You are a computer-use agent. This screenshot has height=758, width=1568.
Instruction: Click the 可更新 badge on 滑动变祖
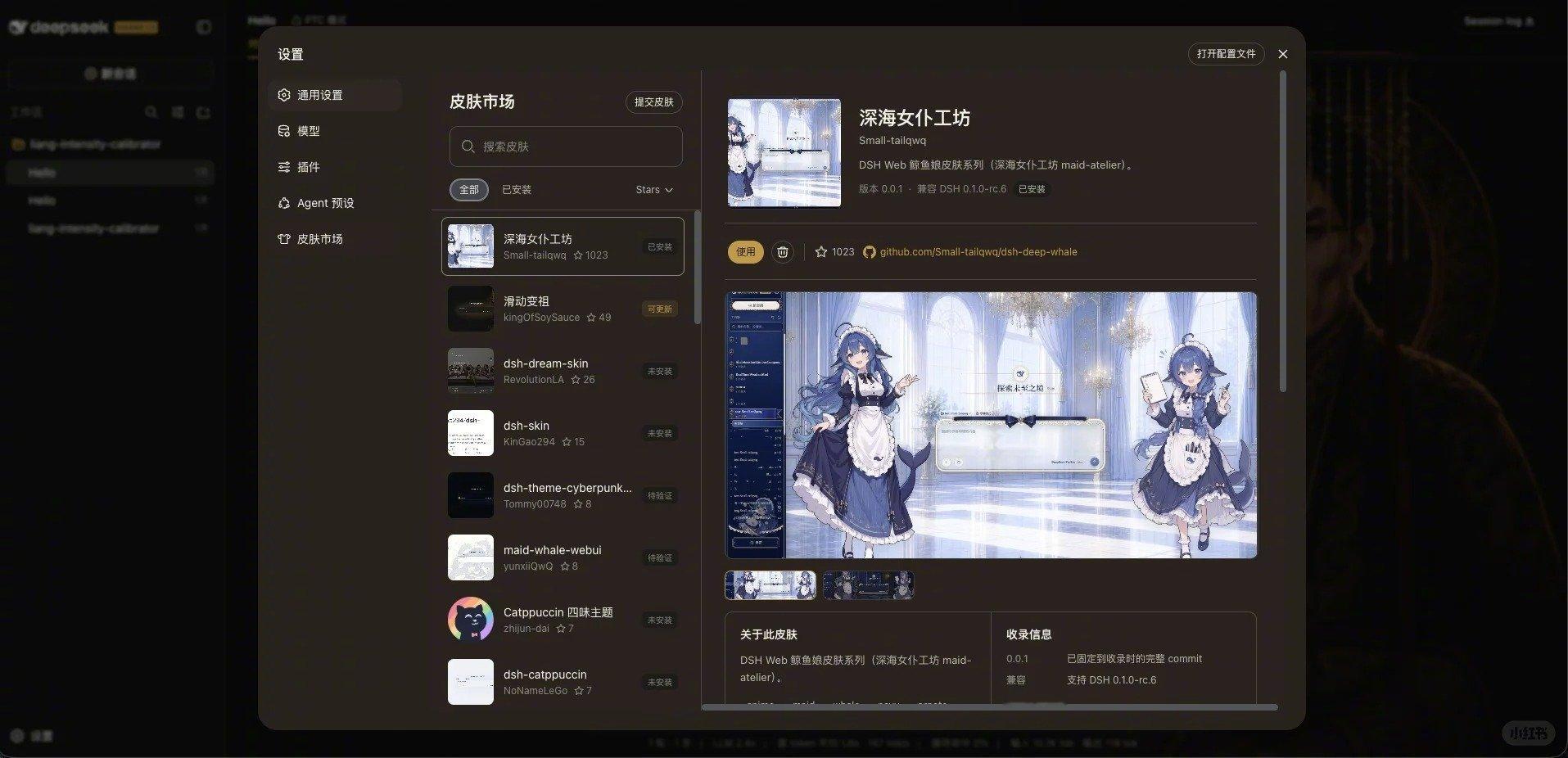660,309
